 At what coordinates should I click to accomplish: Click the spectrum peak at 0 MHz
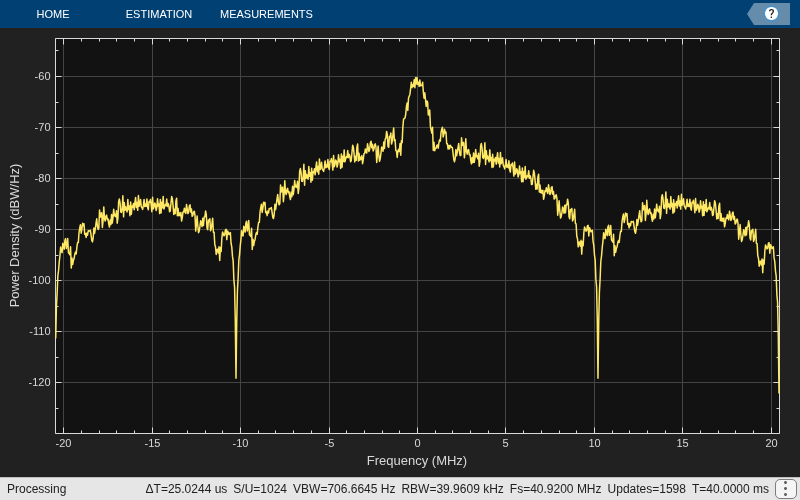click(417, 80)
